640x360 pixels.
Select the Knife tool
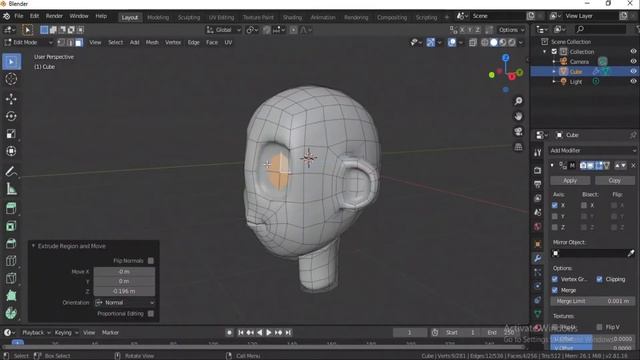11,278
